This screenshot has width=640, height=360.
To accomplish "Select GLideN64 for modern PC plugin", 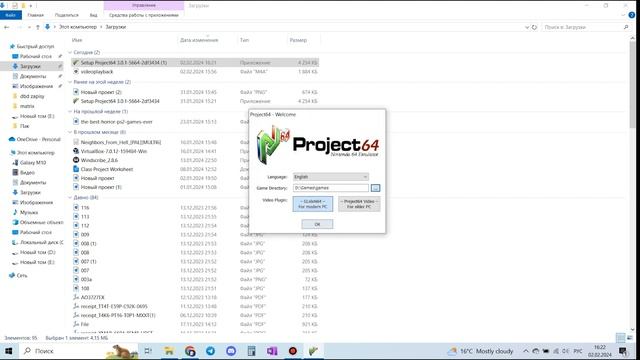I will click(x=313, y=204).
